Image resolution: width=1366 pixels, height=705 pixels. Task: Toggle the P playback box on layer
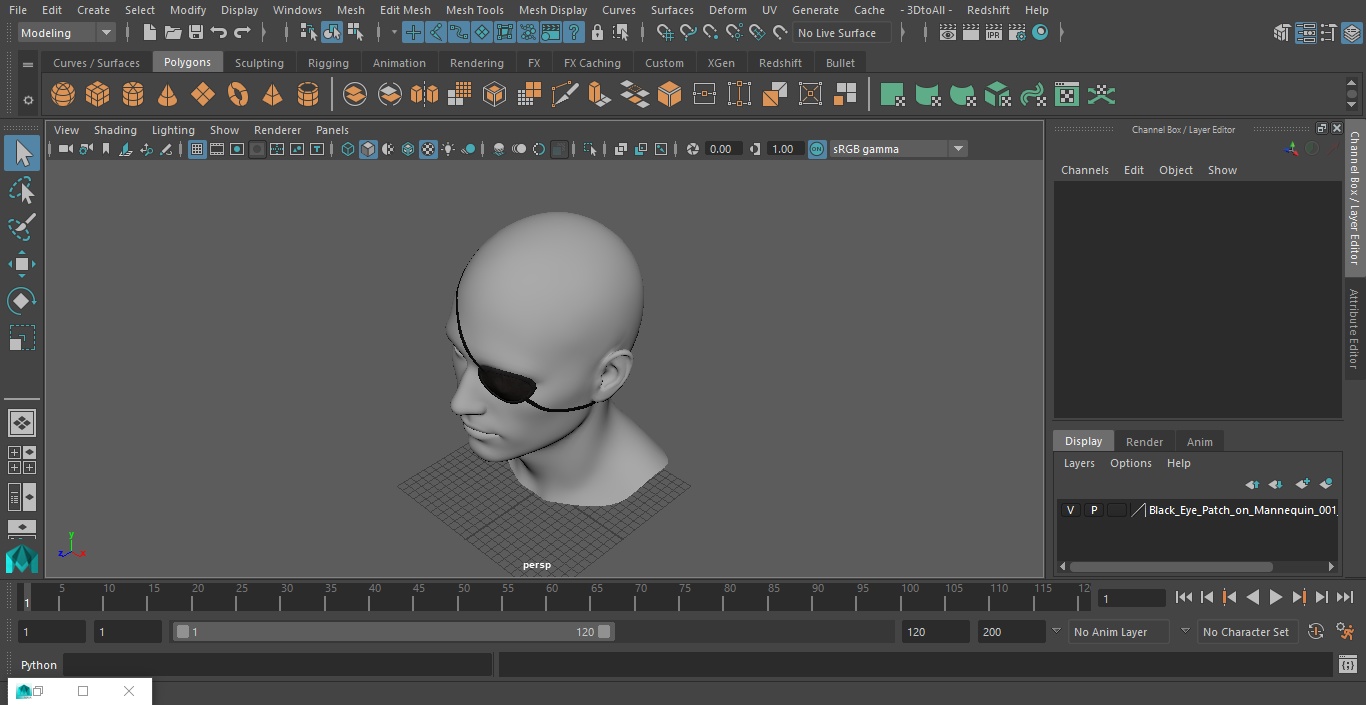(1094, 510)
